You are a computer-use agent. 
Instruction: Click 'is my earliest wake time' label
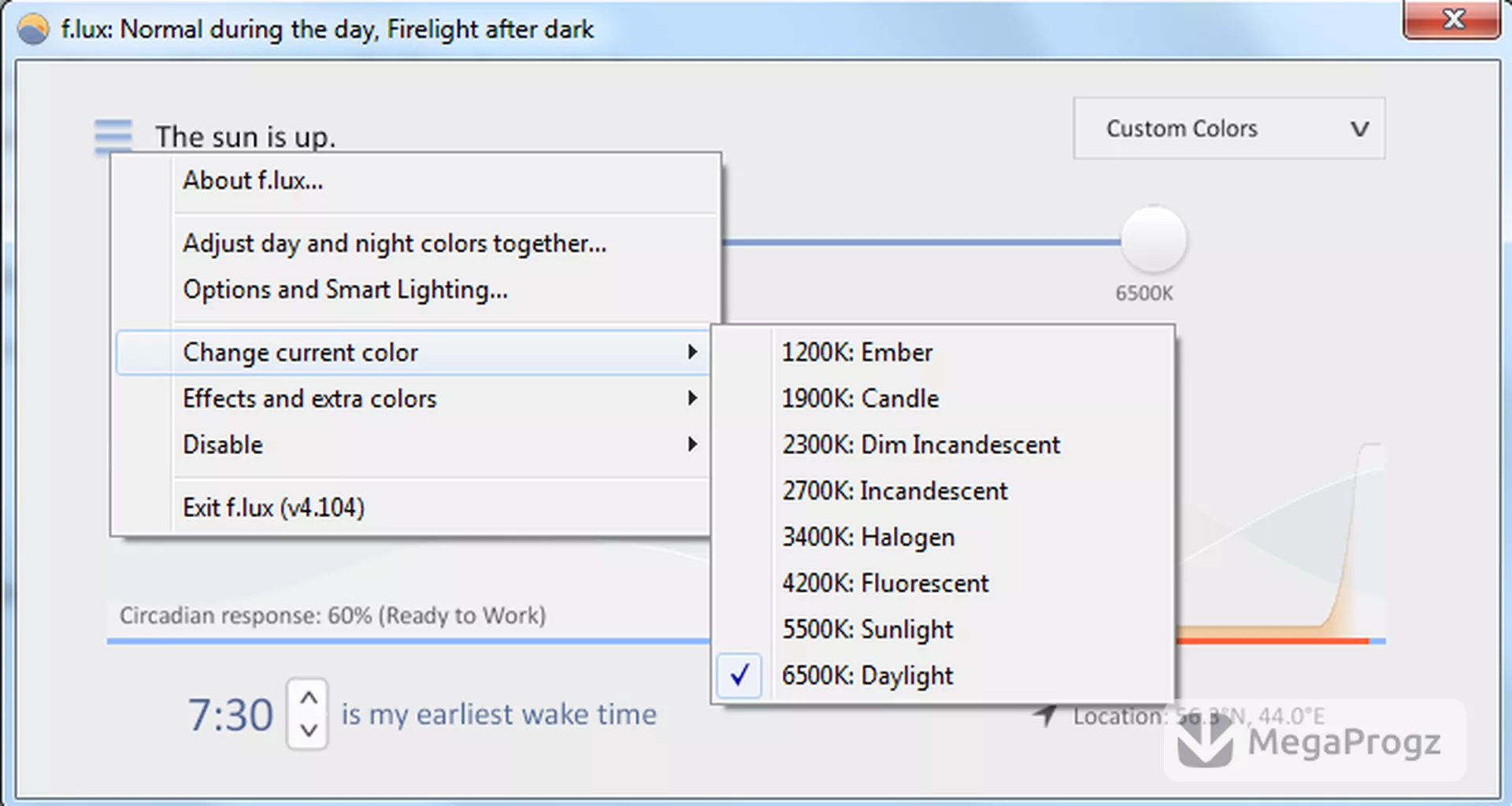pyautogui.click(x=498, y=715)
